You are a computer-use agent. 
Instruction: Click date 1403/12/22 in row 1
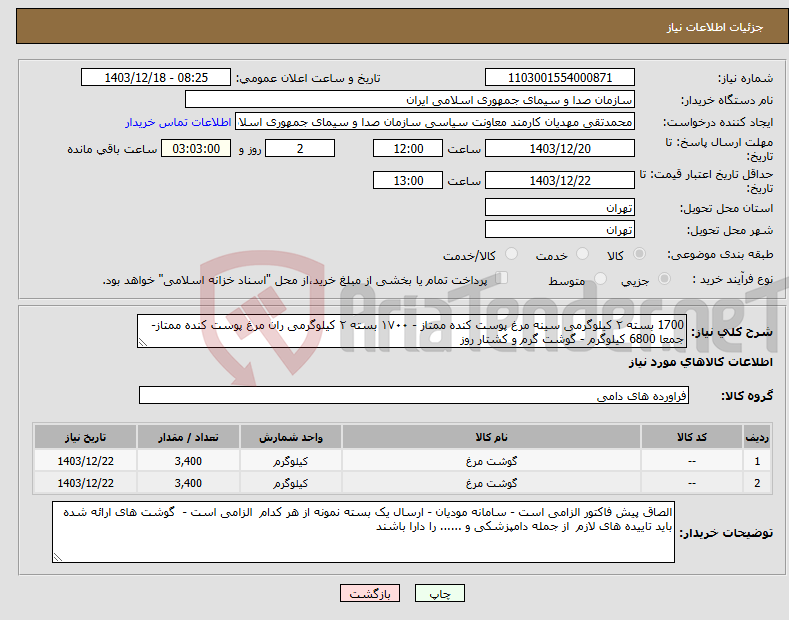click(86, 460)
